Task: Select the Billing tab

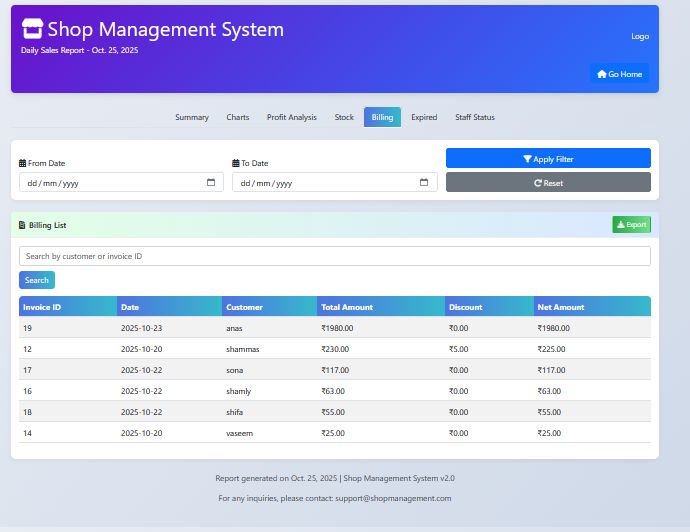Action: click(x=382, y=117)
